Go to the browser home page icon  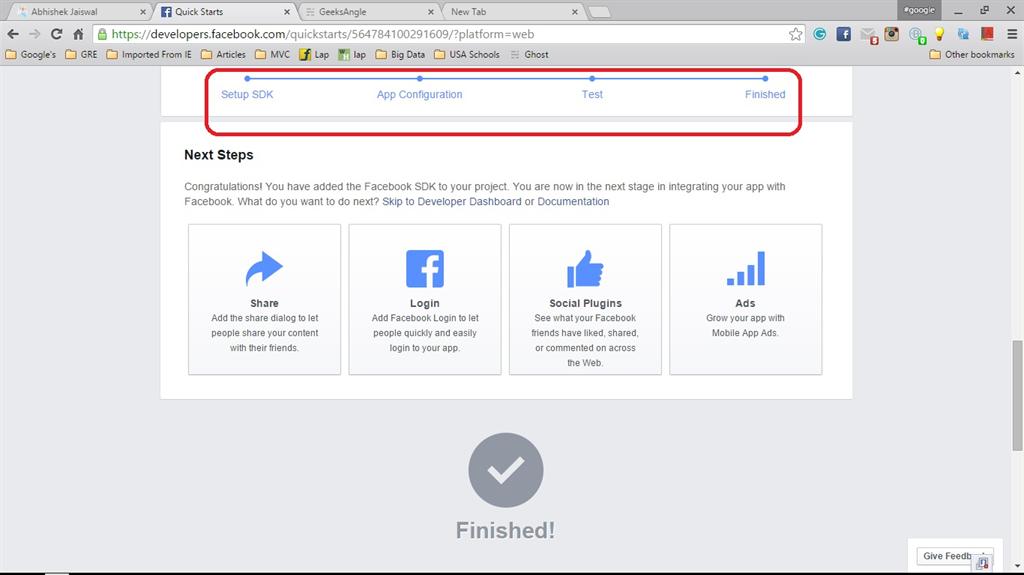[x=78, y=34]
